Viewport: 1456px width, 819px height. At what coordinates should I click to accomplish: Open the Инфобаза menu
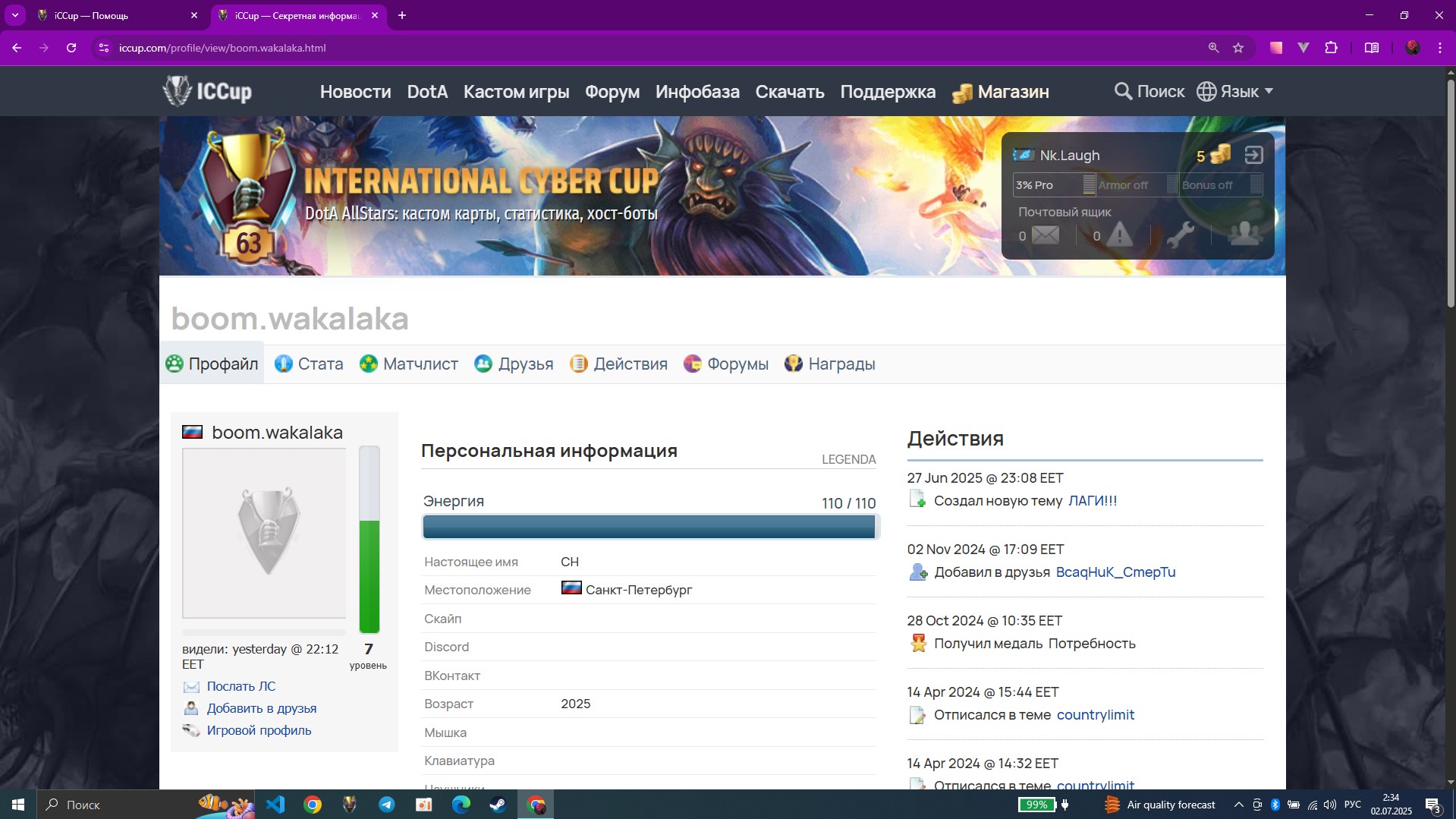point(697,92)
